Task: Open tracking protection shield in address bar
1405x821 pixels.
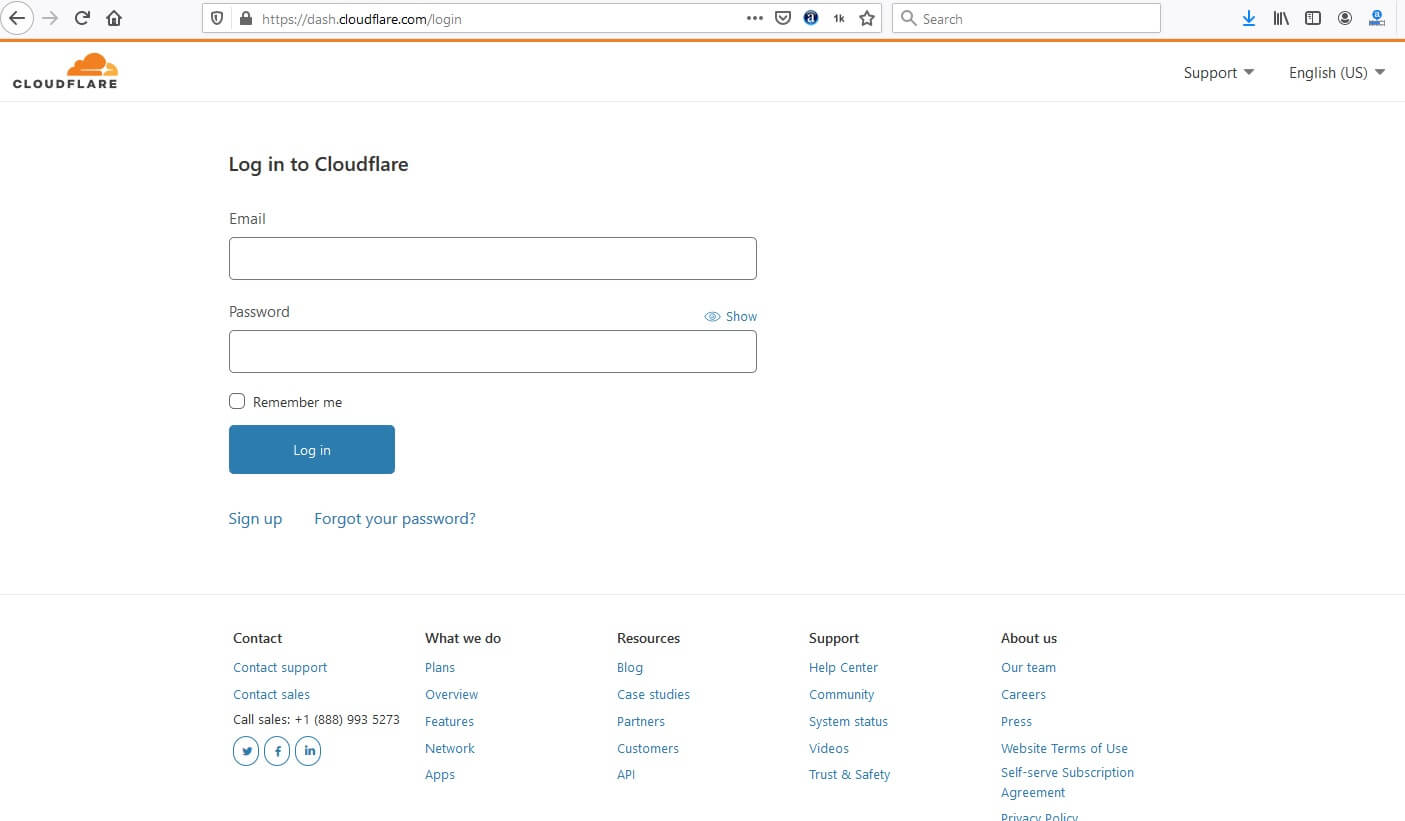Action: pyautogui.click(x=218, y=18)
